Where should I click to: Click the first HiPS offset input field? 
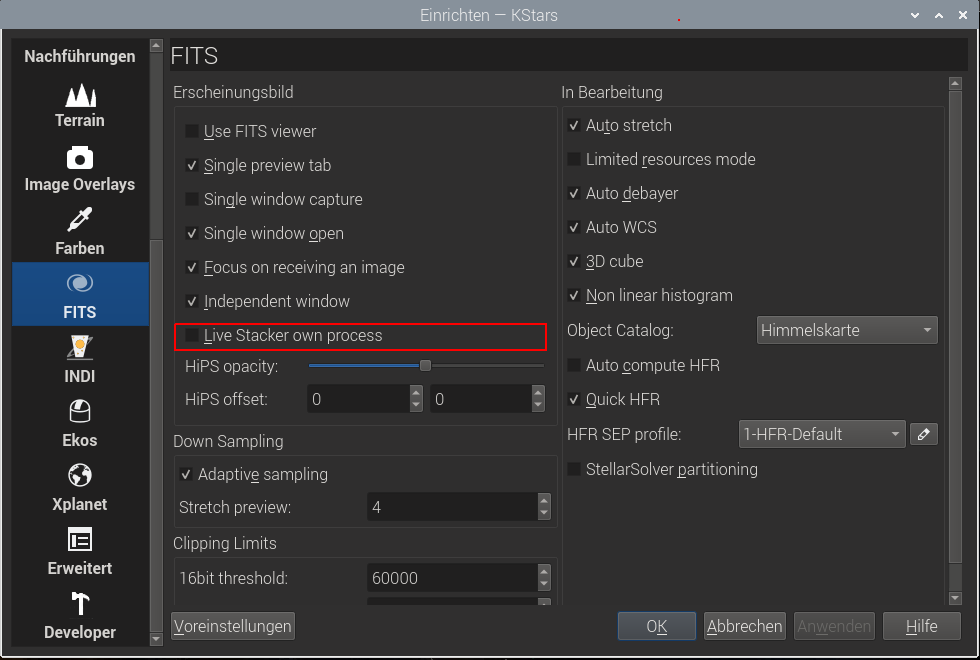(x=358, y=399)
